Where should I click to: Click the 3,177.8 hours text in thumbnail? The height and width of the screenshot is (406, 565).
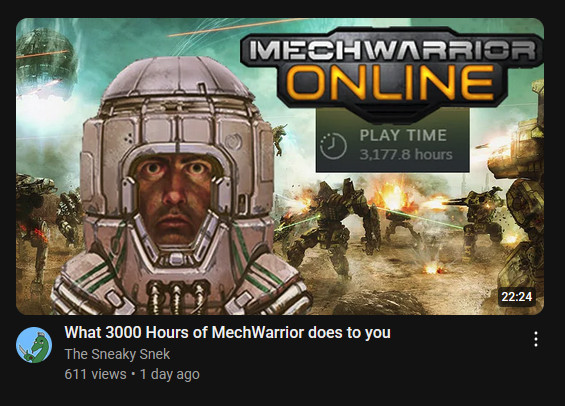click(406, 155)
